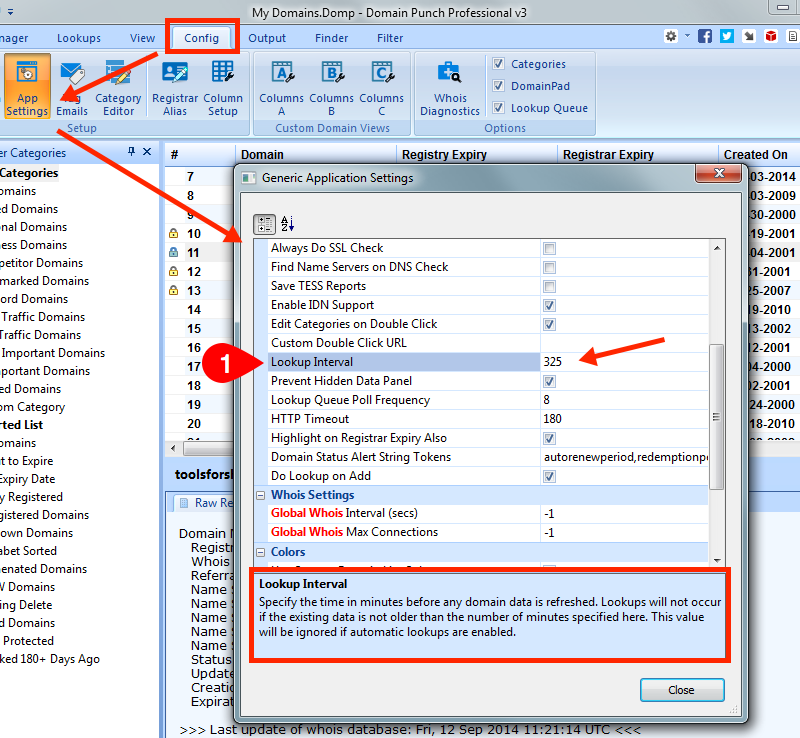Open the Column Setup tool
Screen dimensions: 800x738
[x=223, y=87]
